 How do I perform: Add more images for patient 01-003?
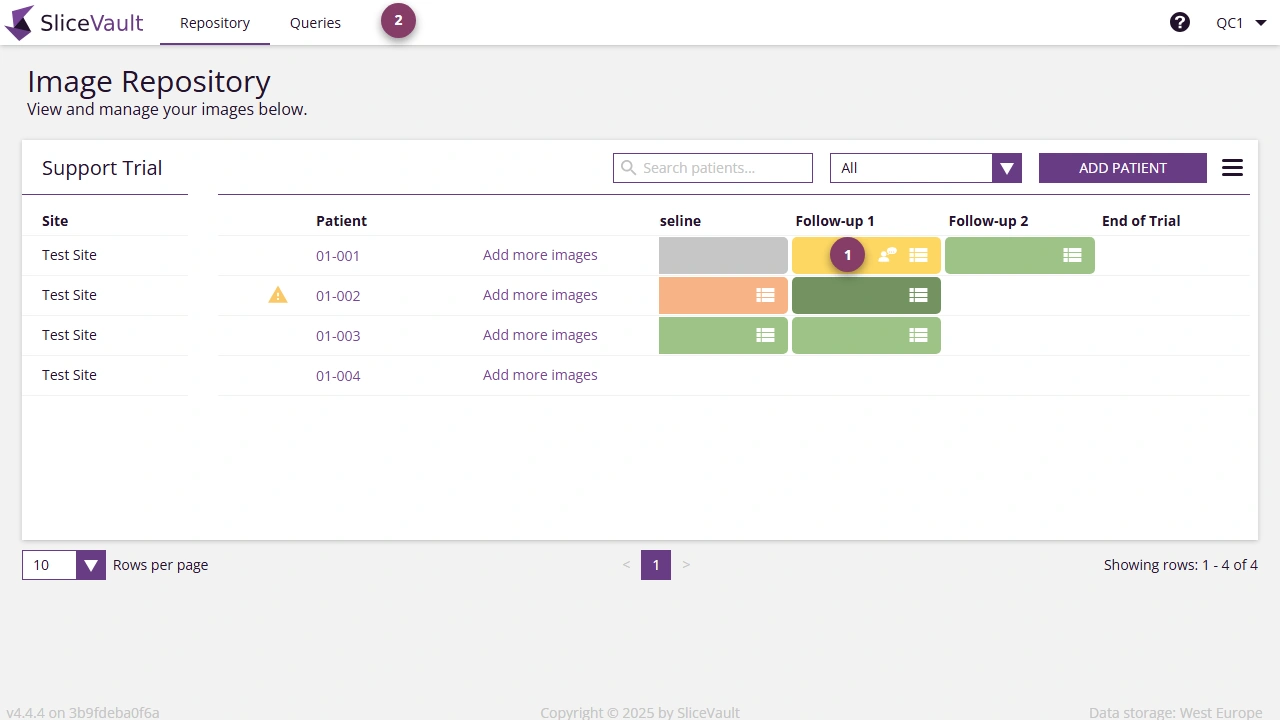(x=540, y=335)
